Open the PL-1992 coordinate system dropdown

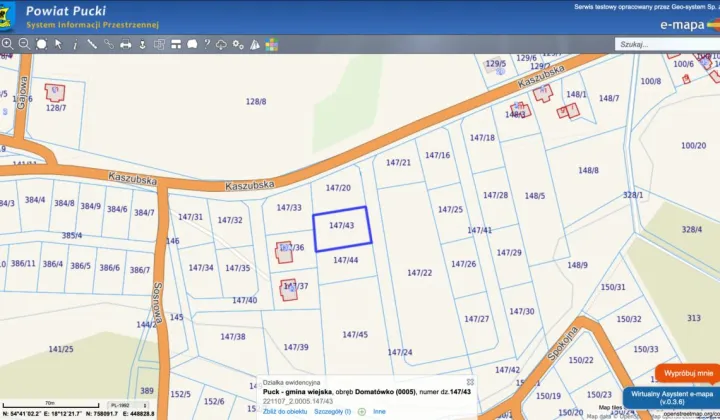pyautogui.click(x=129, y=405)
